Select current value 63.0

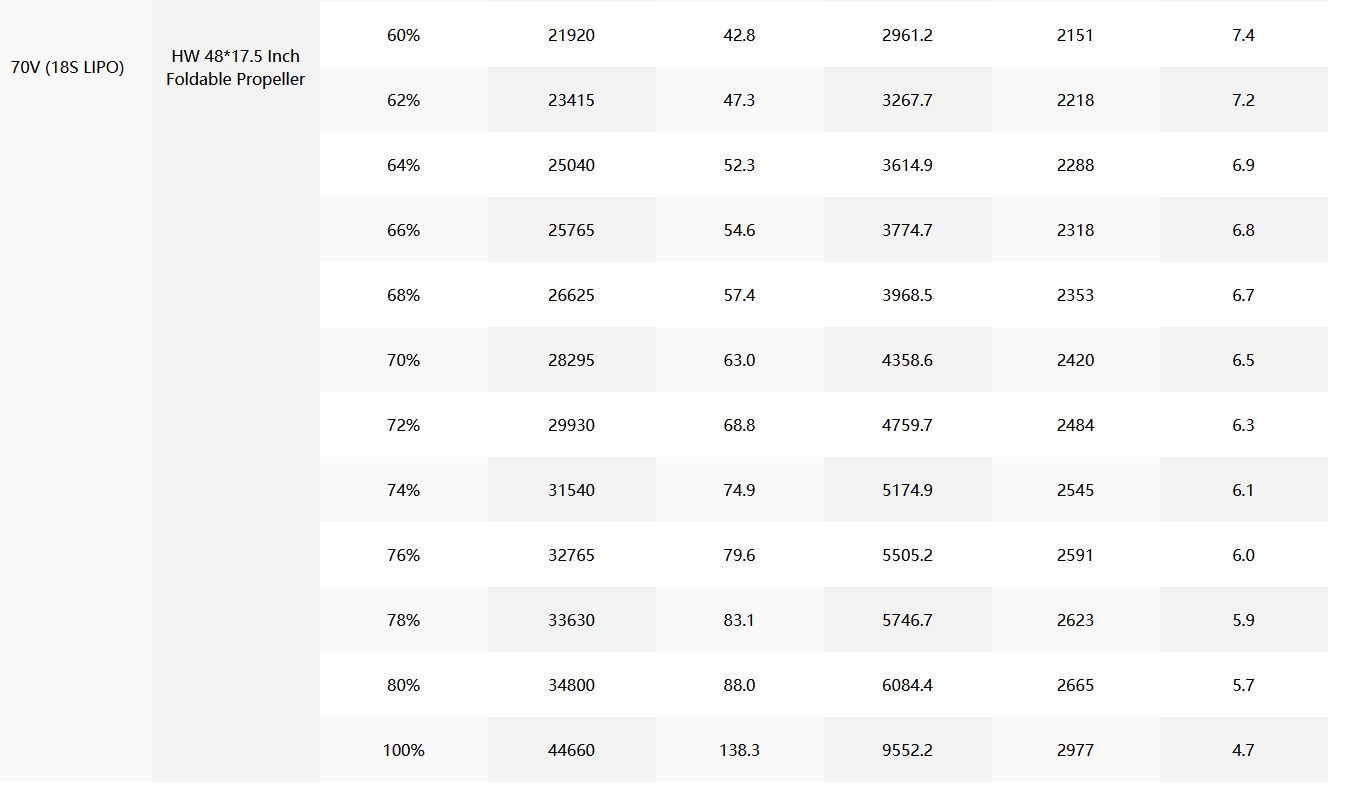[739, 360]
